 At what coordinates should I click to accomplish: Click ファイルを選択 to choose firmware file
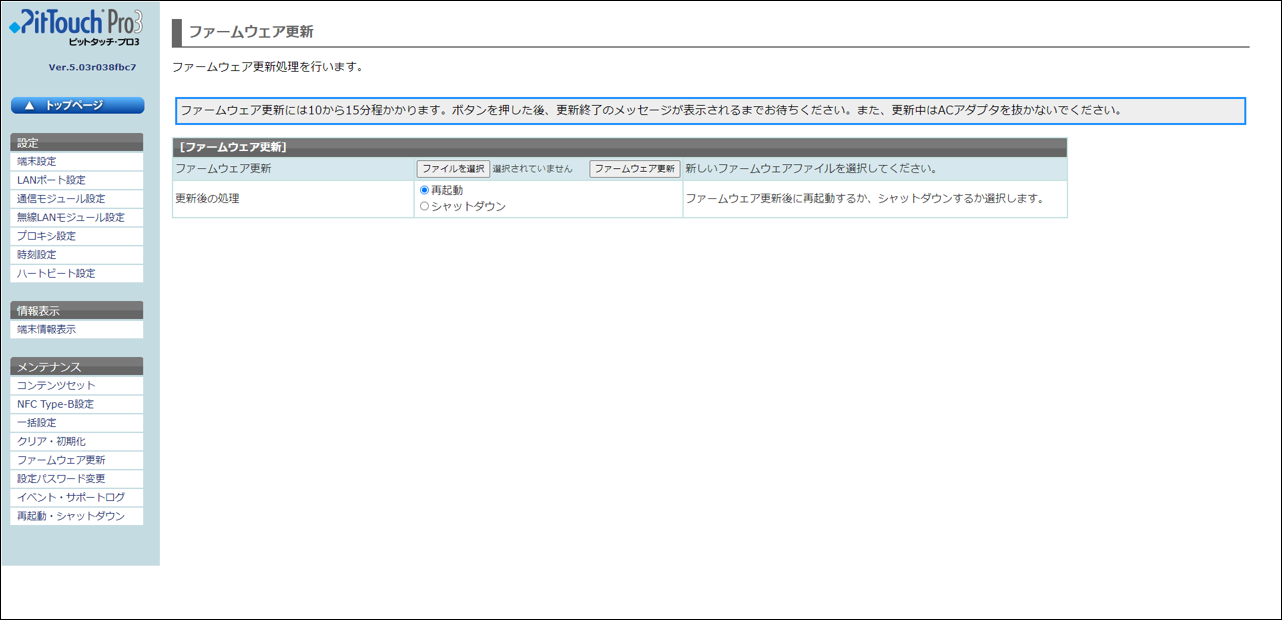[453, 169]
